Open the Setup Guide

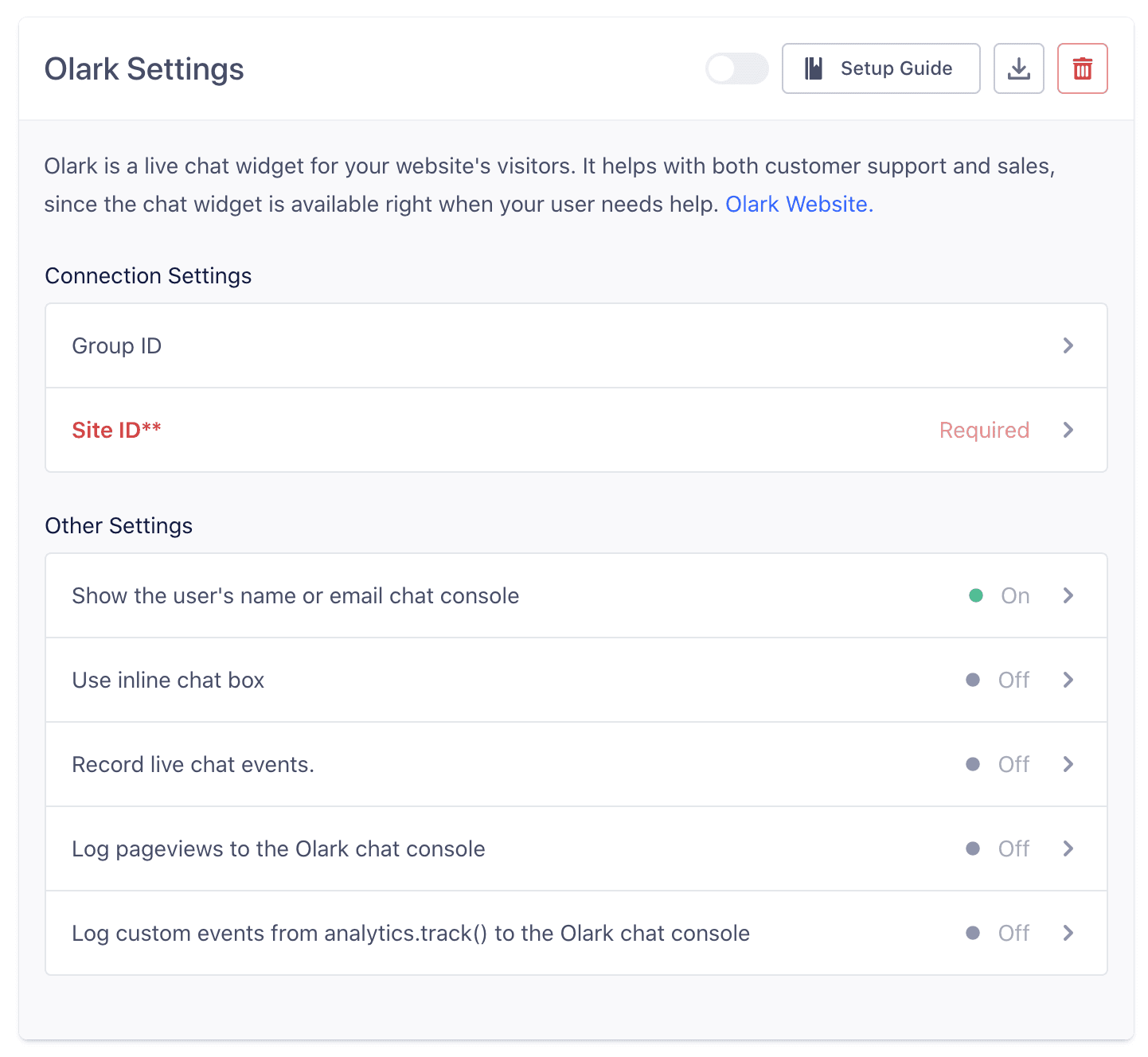pyautogui.click(x=881, y=68)
